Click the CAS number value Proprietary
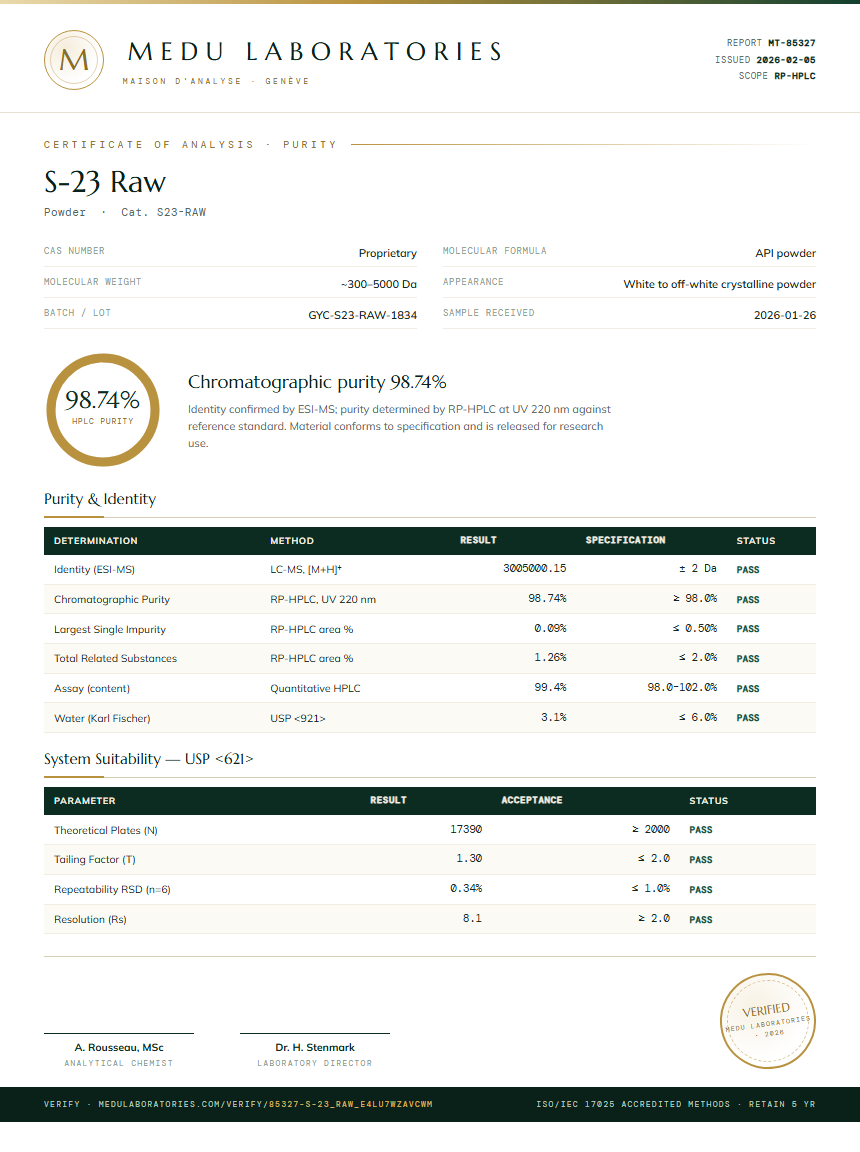Screen dimensions: 860x1152 [x=388, y=253]
